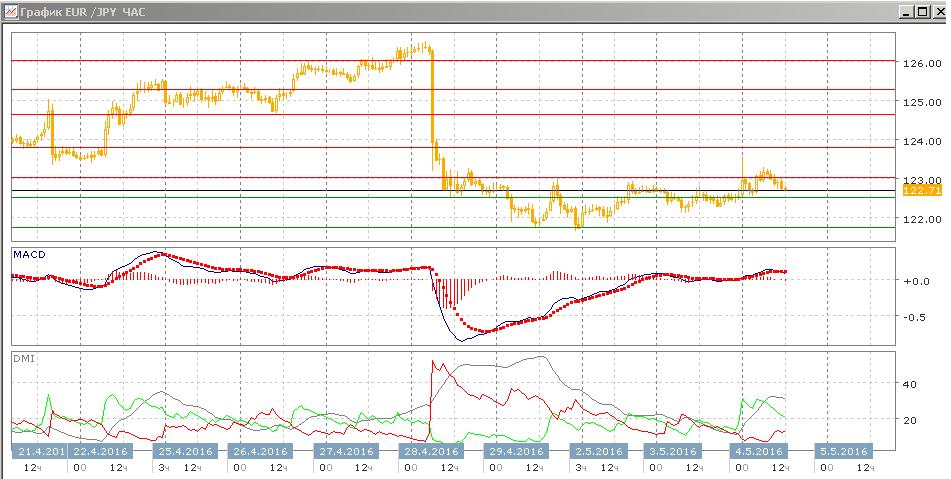Click the 124.00 price axis label

922,141
